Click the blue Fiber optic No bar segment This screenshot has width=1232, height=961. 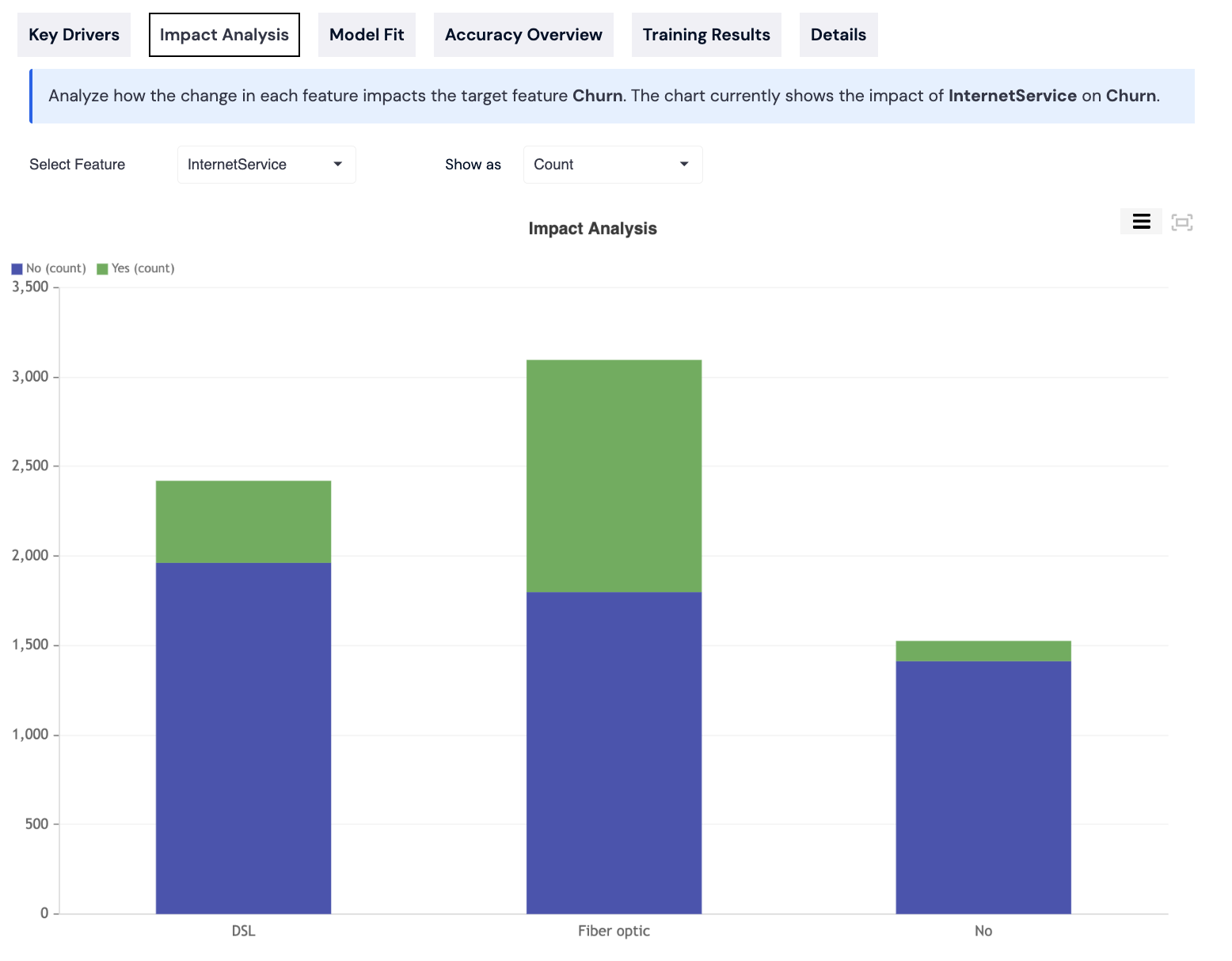[614, 752]
